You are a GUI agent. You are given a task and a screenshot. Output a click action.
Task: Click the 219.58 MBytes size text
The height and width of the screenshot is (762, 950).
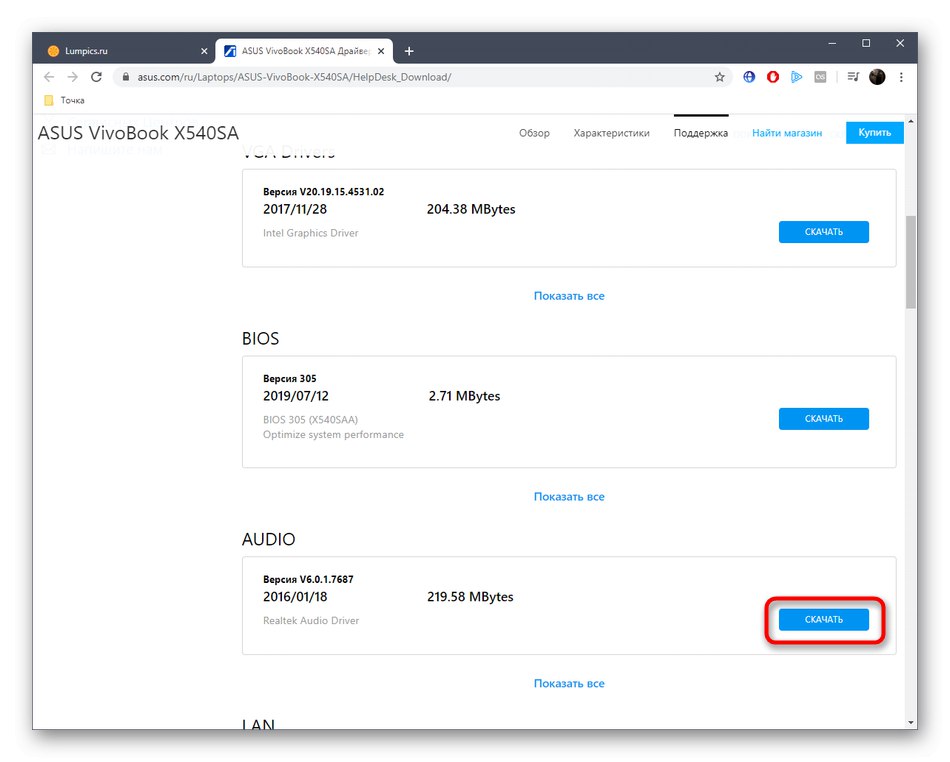pos(470,597)
